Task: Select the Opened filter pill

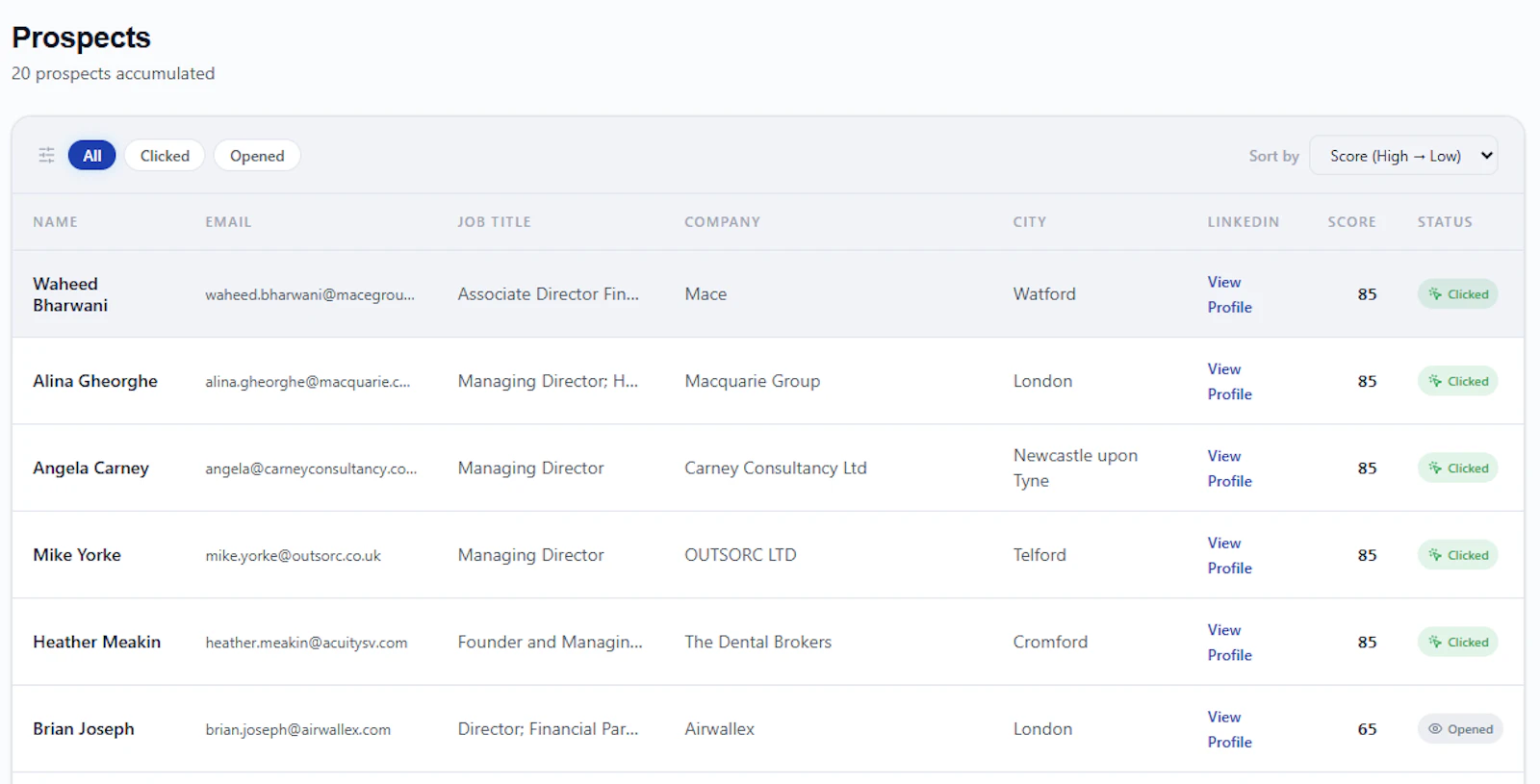Action: coord(257,155)
